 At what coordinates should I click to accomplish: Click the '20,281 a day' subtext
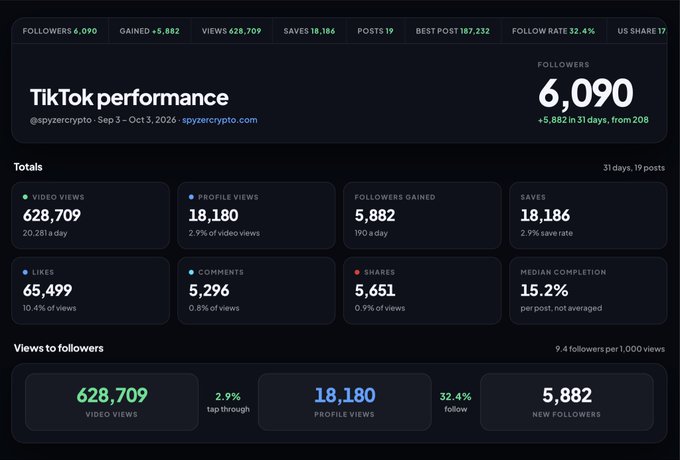(x=45, y=233)
